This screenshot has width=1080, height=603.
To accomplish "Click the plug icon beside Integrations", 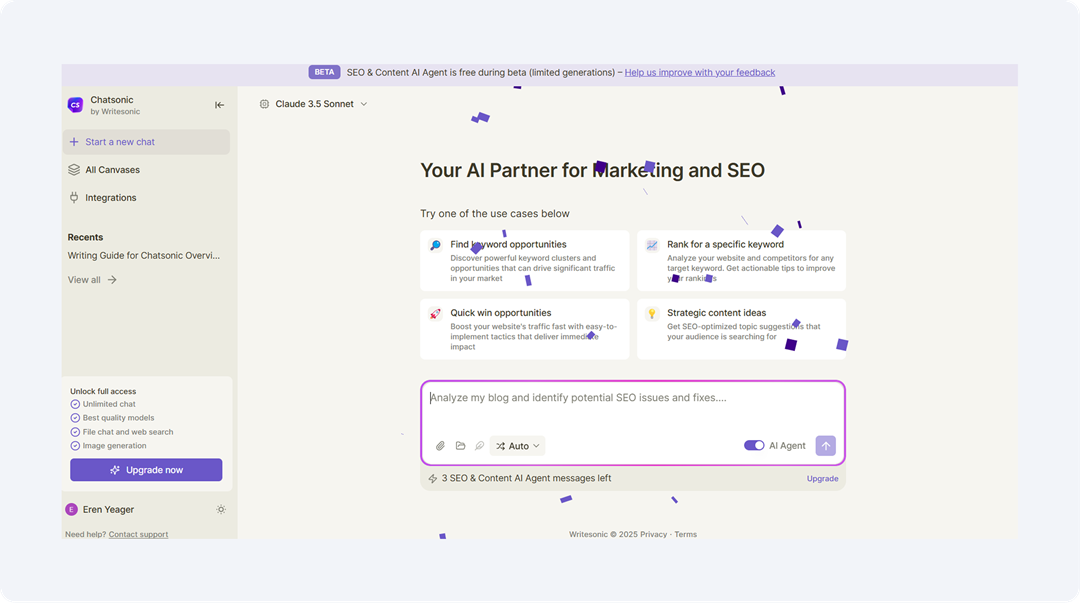I will 74,198.
